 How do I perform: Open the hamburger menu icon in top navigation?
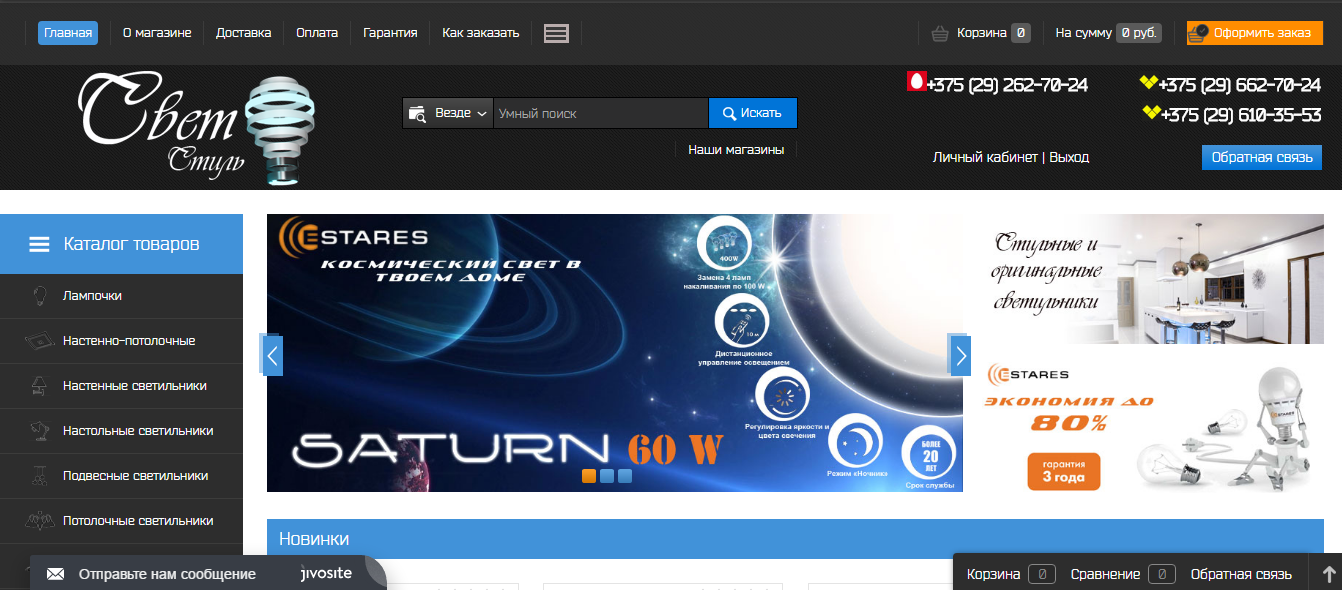(556, 33)
